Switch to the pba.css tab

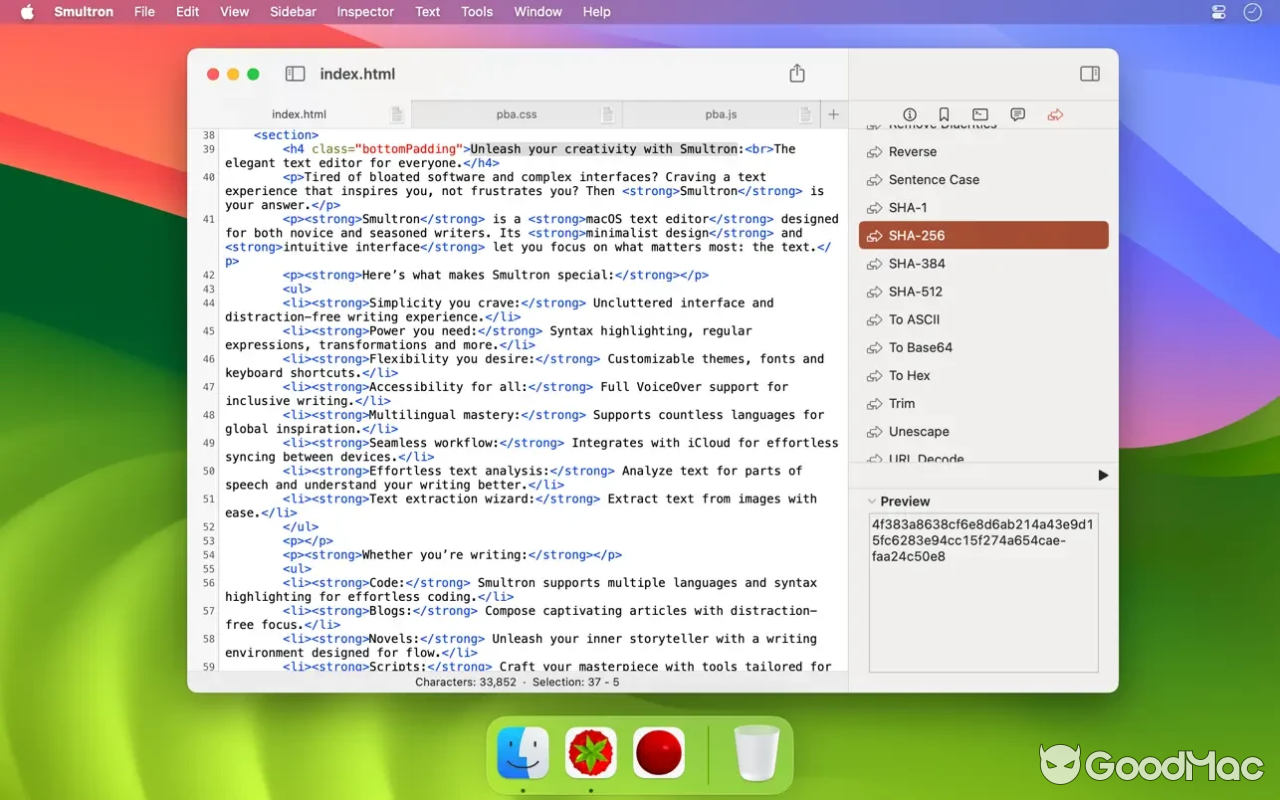click(515, 114)
